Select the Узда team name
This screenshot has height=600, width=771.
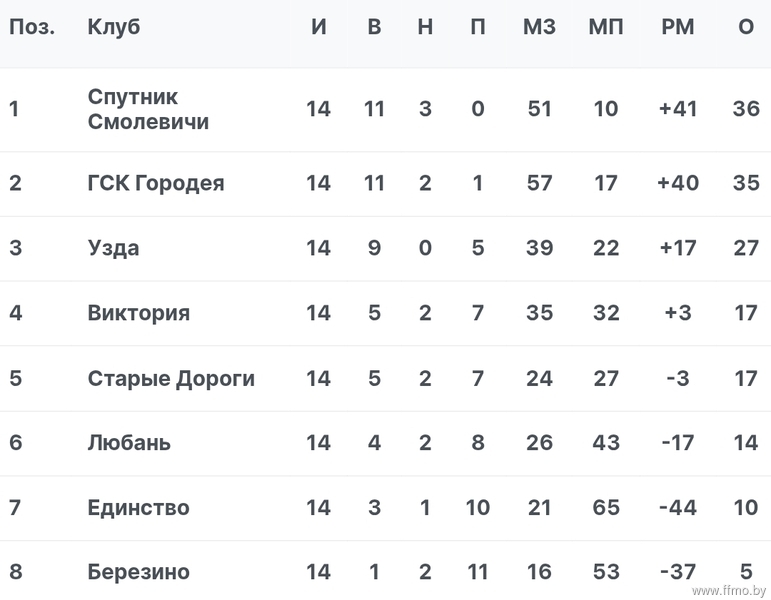coord(114,248)
